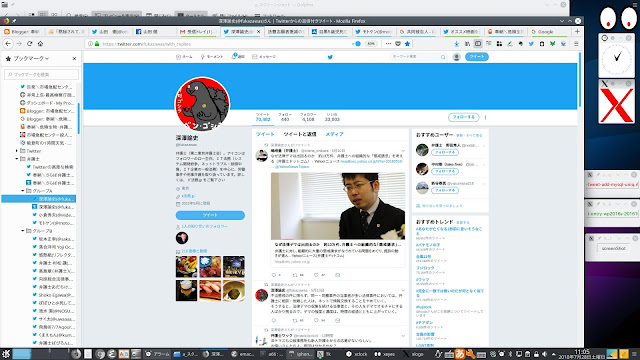Click the Follow button on the profile
The image size is (640, 360).
pos(464,117)
